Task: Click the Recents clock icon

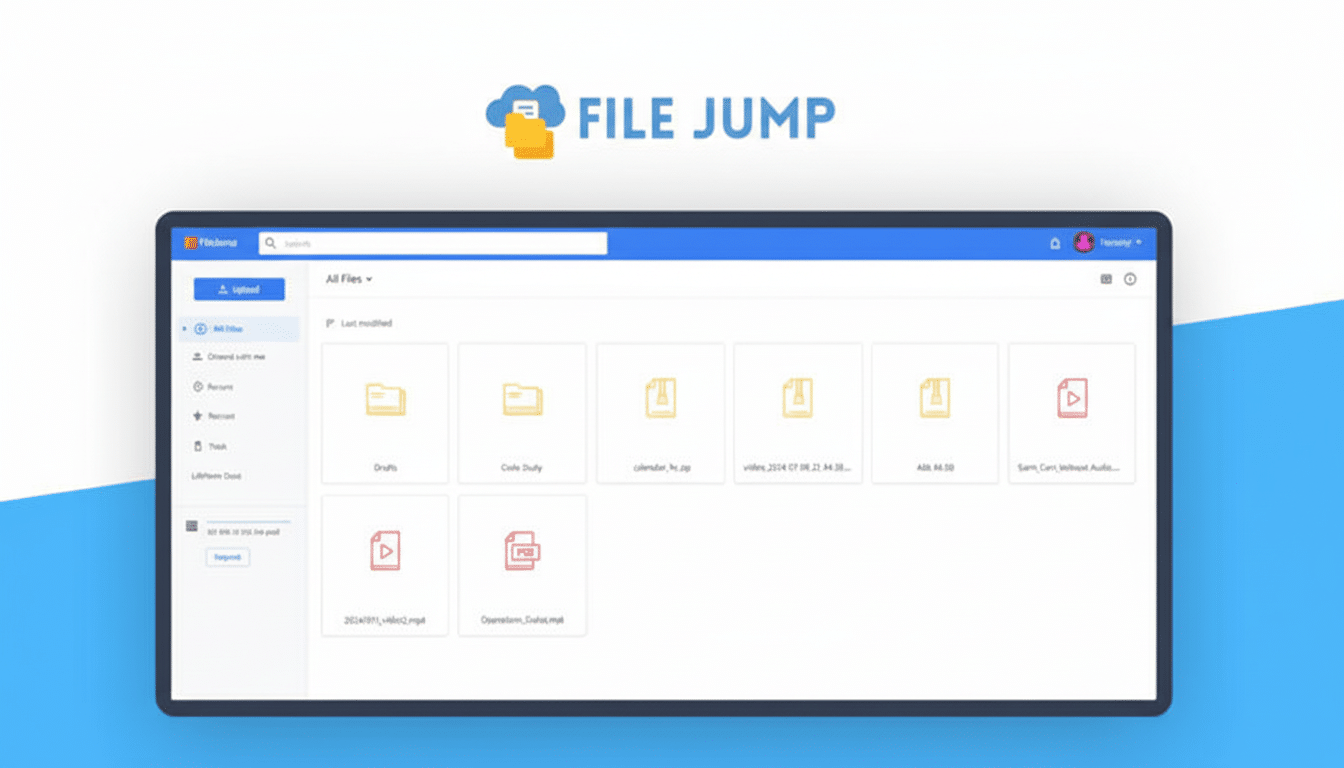Action: (x=200, y=386)
